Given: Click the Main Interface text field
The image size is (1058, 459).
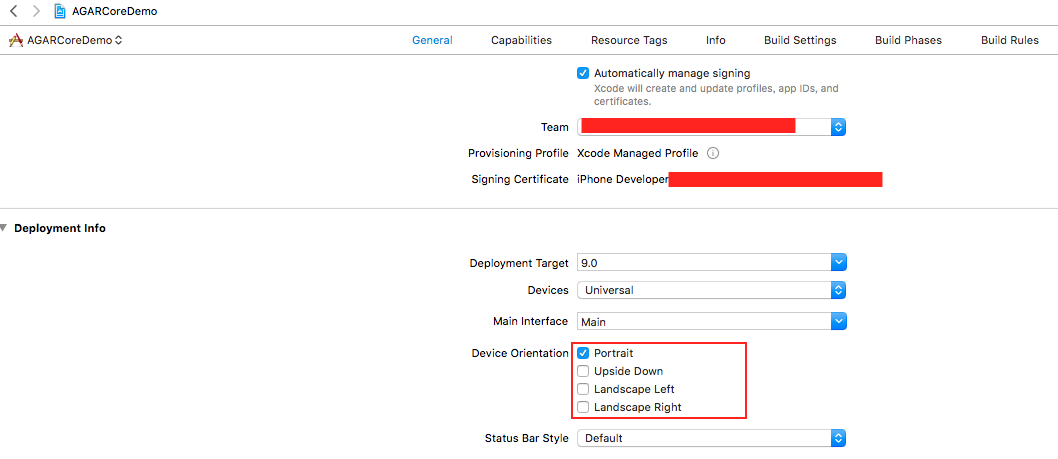Looking at the screenshot, I should pos(704,322).
